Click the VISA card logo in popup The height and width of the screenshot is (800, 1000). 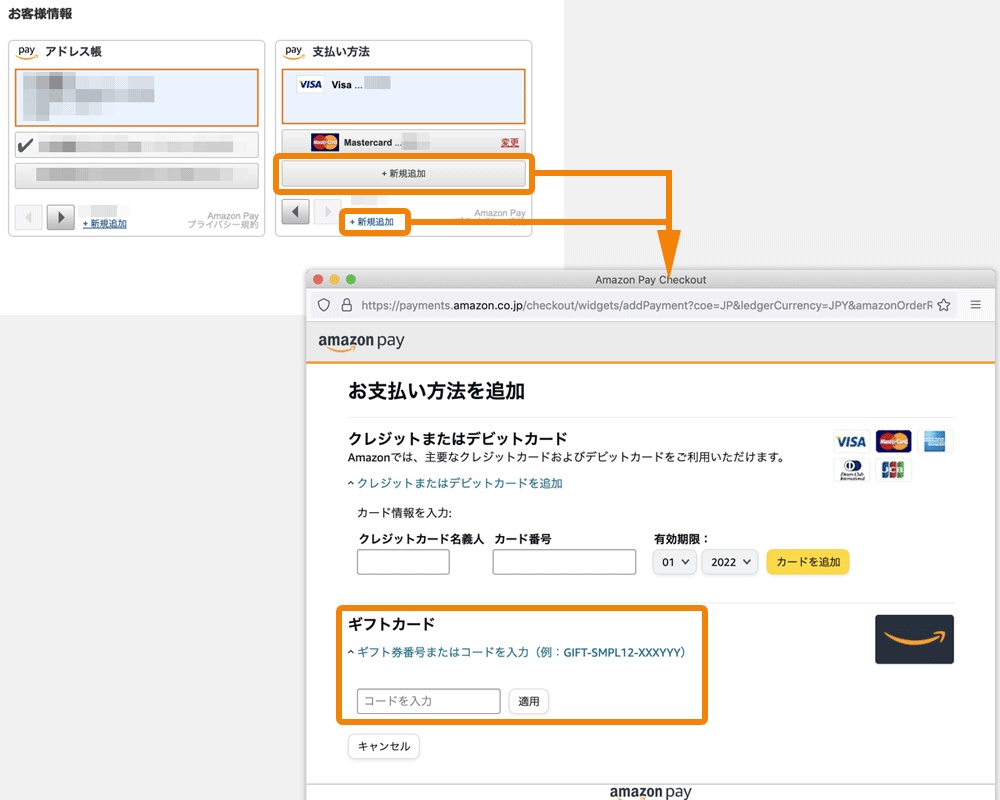coord(851,441)
